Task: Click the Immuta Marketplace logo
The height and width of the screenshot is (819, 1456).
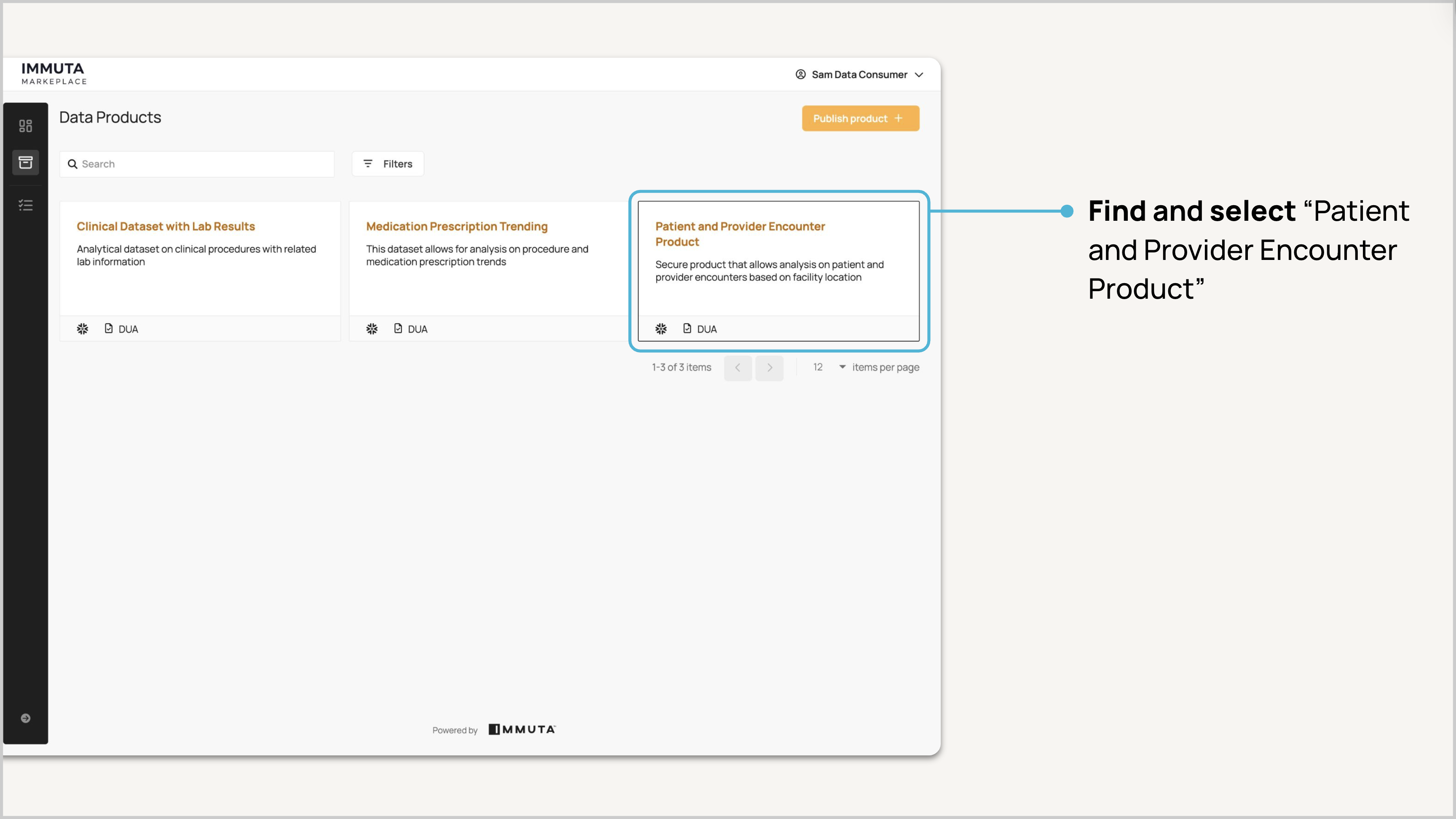Action: tap(54, 74)
